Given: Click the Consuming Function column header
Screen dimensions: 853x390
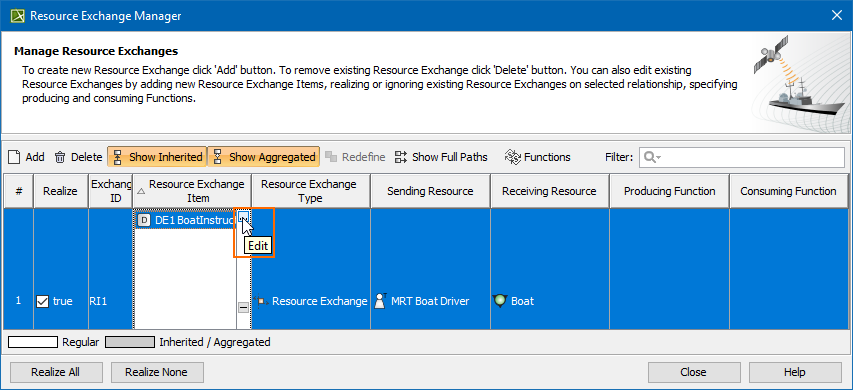Looking at the screenshot, I should [x=788, y=191].
